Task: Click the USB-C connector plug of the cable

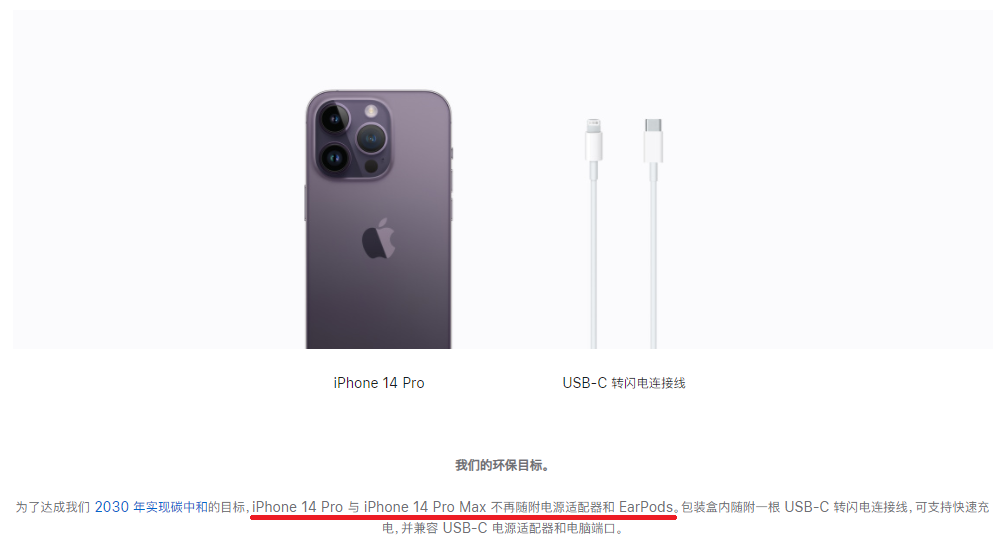Action: pyautogui.click(x=653, y=140)
